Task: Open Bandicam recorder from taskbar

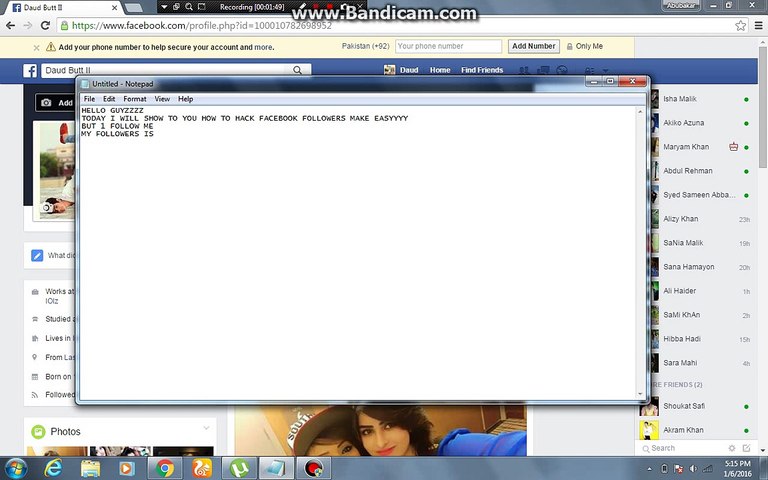Action: [x=313, y=469]
